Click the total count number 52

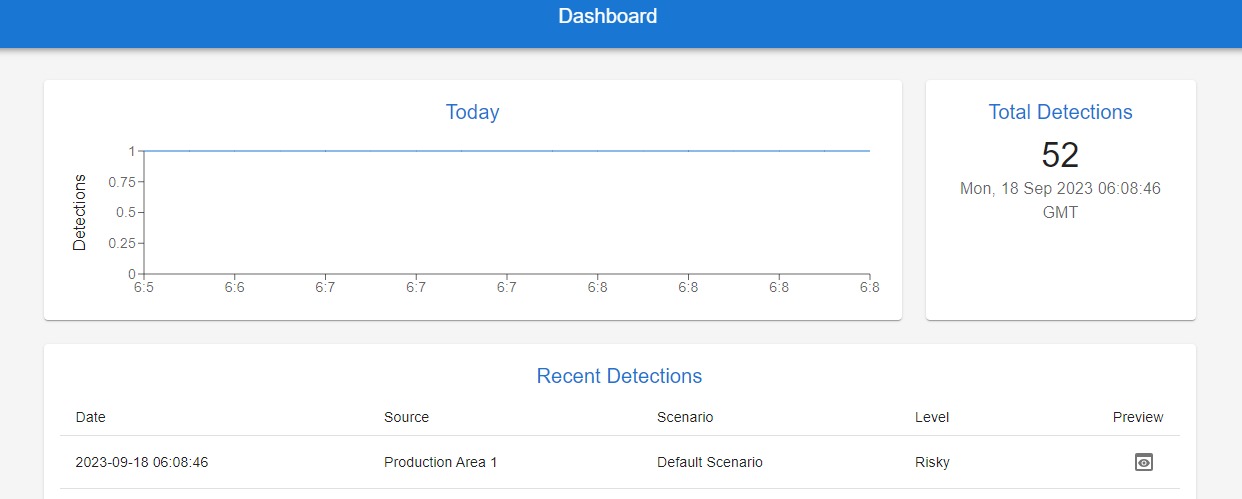(1060, 155)
